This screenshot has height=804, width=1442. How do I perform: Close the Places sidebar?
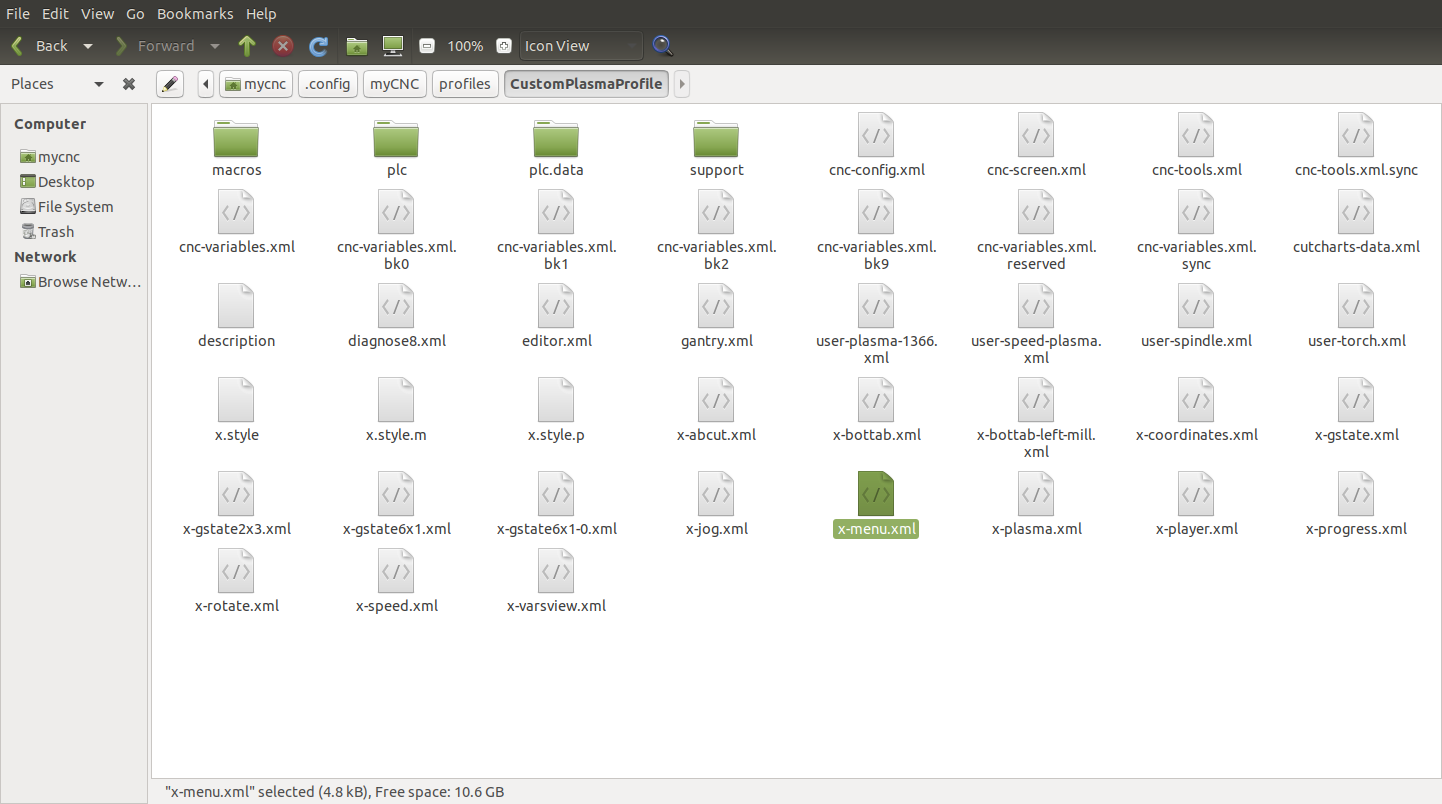click(129, 84)
